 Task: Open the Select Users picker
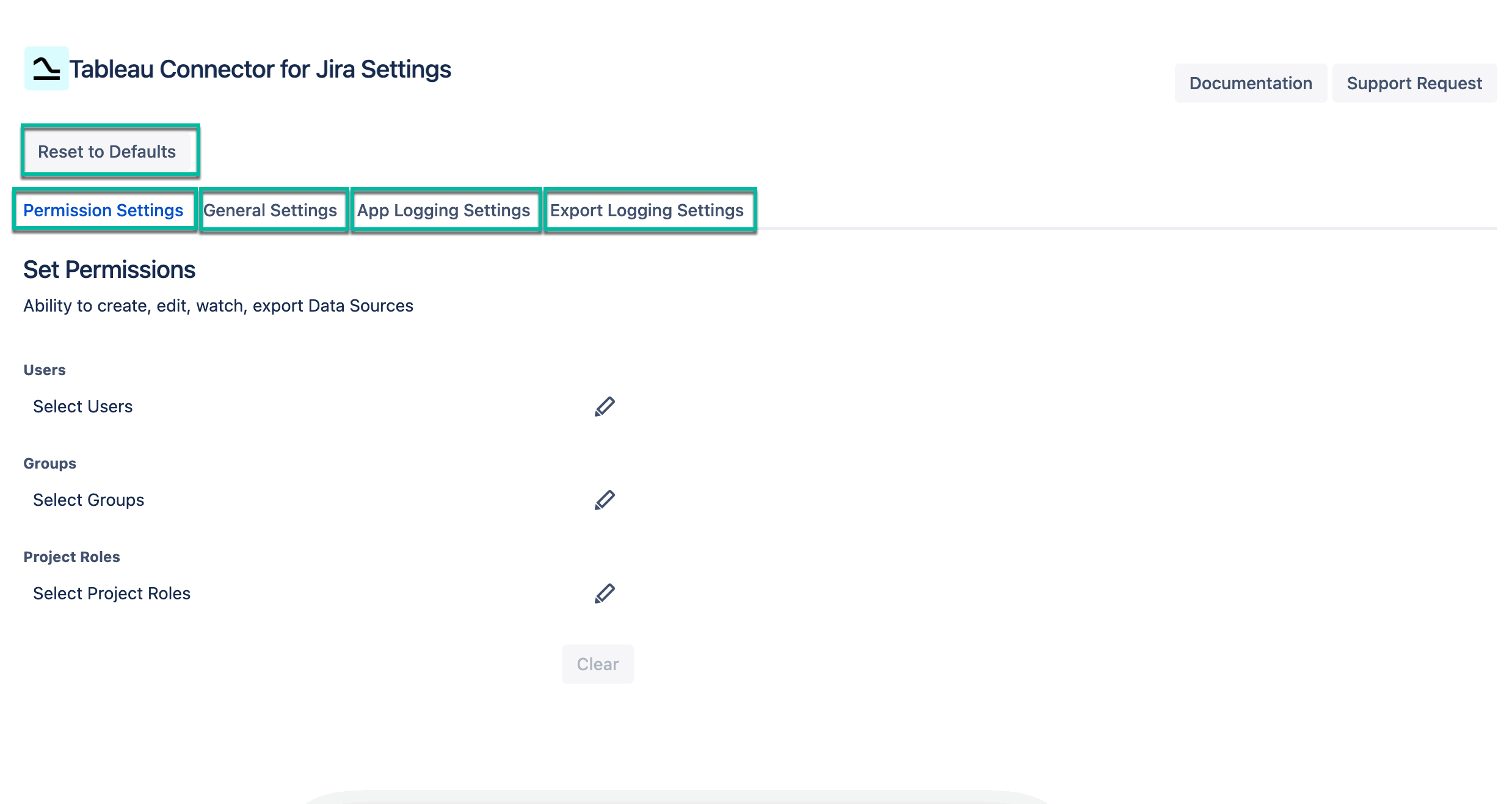click(82, 406)
